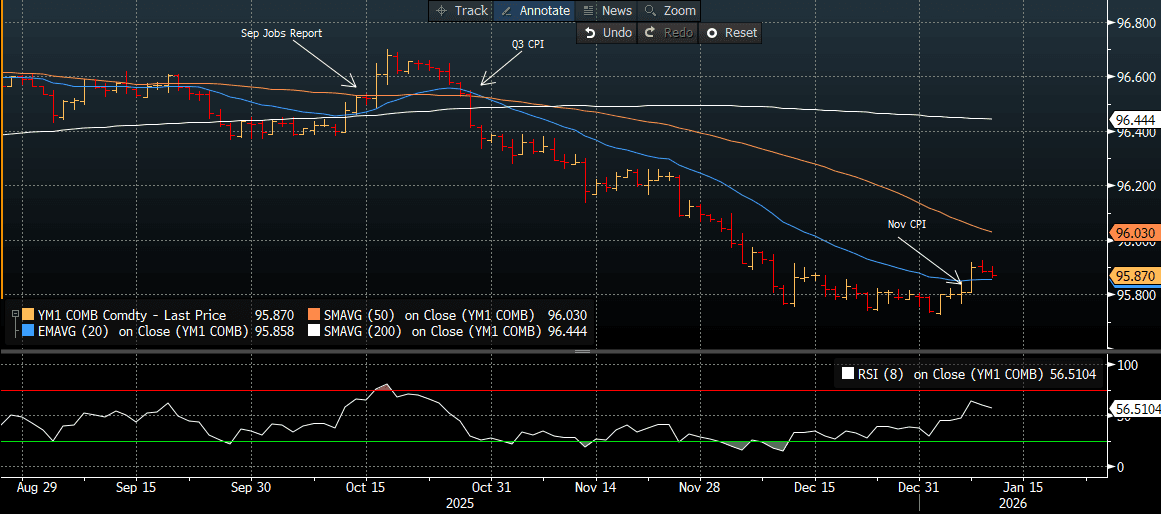
Task: Activate the Track crosshair tool
Action: click(x=460, y=10)
